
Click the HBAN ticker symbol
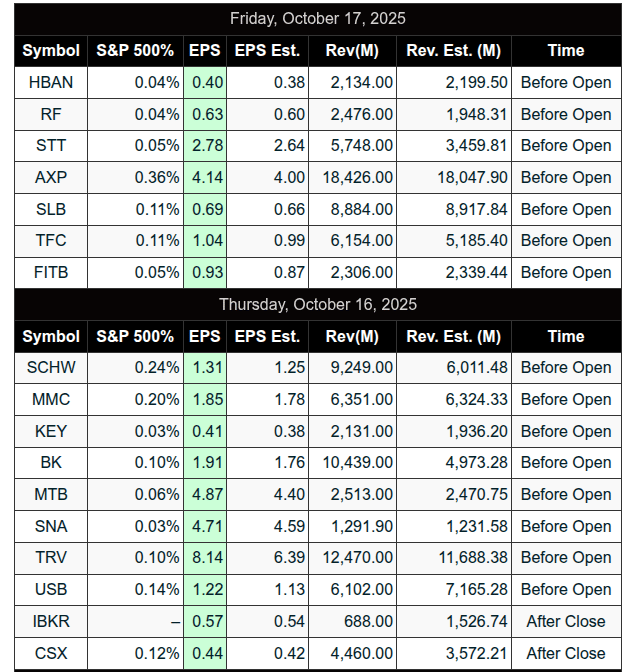[51, 82]
